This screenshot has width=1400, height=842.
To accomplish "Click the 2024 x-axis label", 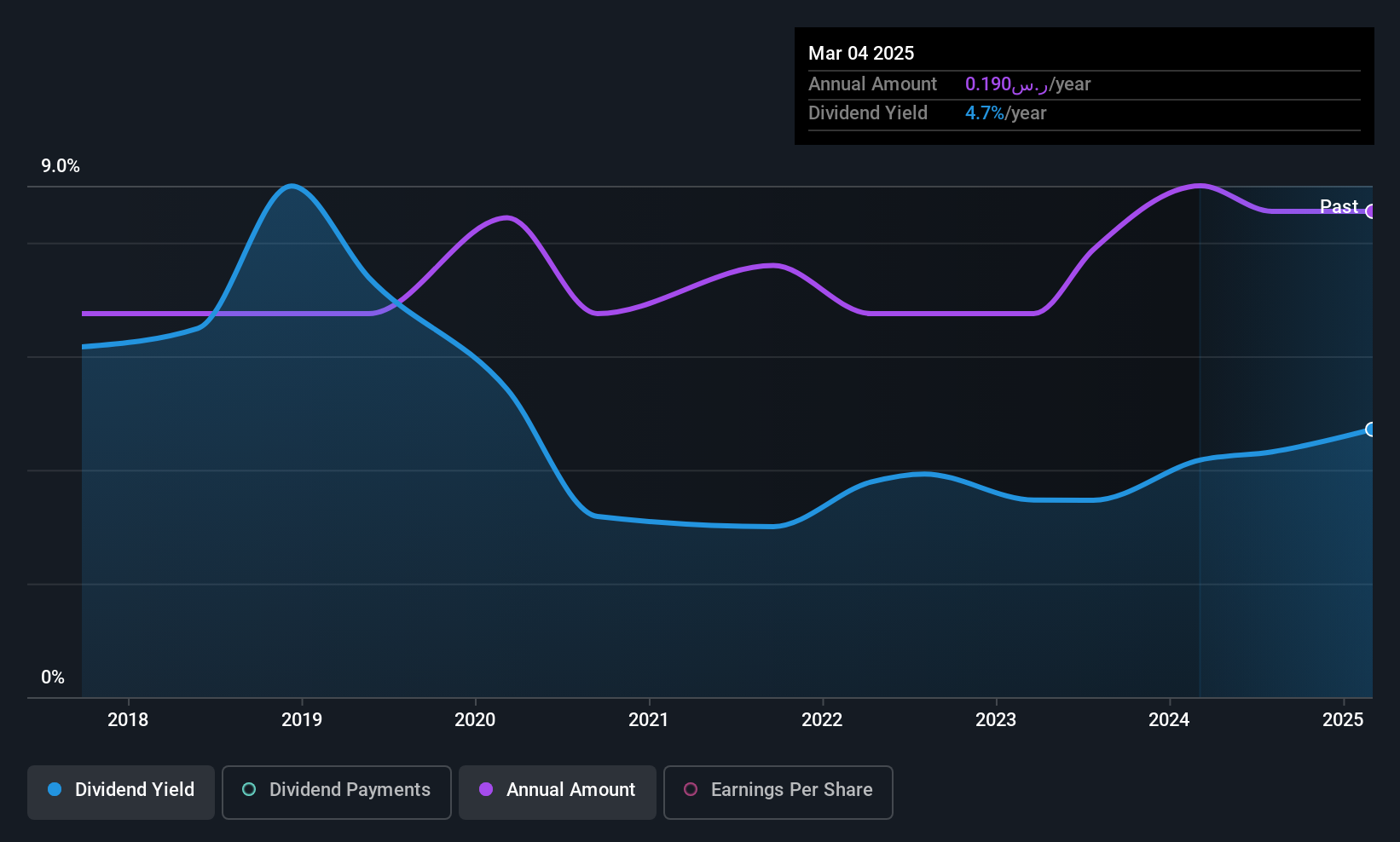I will coord(1169,720).
